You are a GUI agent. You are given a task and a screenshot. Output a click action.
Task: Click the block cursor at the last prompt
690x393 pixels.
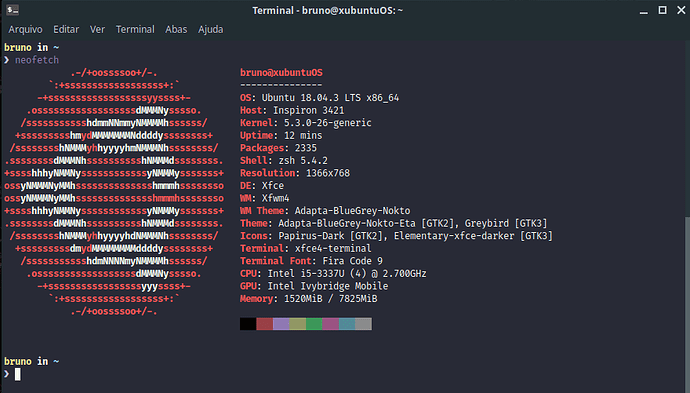pyautogui.click(x=18, y=375)
